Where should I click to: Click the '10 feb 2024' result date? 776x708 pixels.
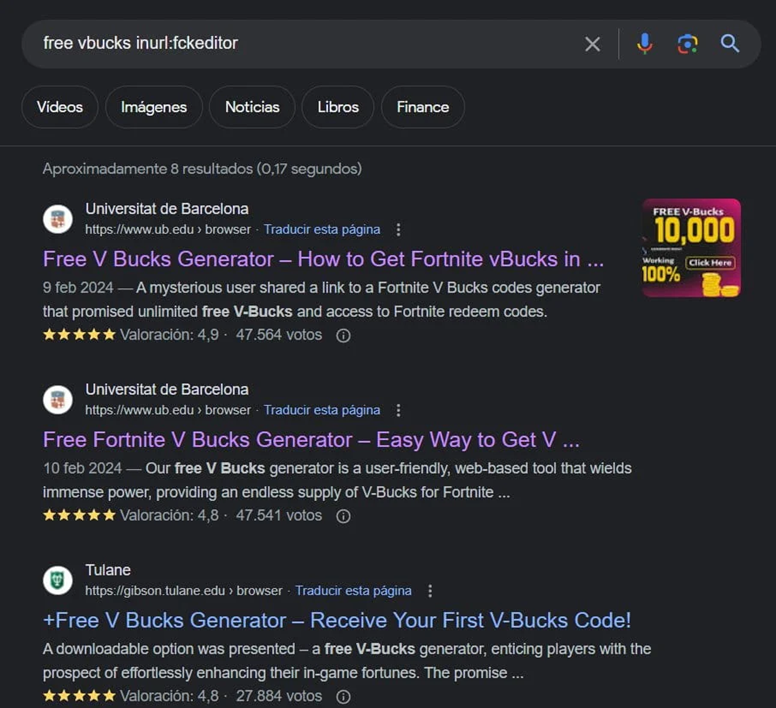(x=82, y=468)
